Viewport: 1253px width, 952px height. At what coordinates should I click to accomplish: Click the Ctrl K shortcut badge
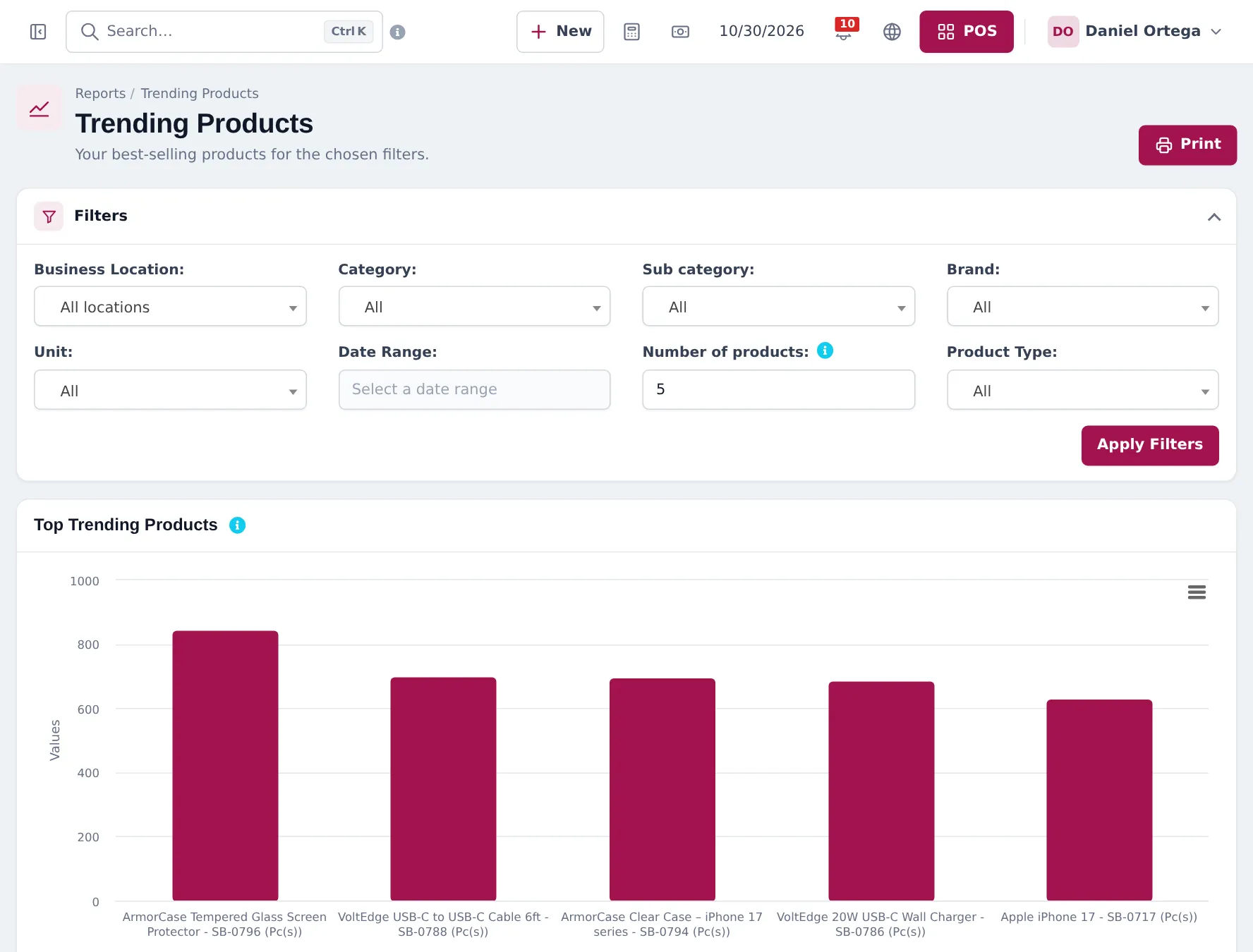(x=349, y=31)
